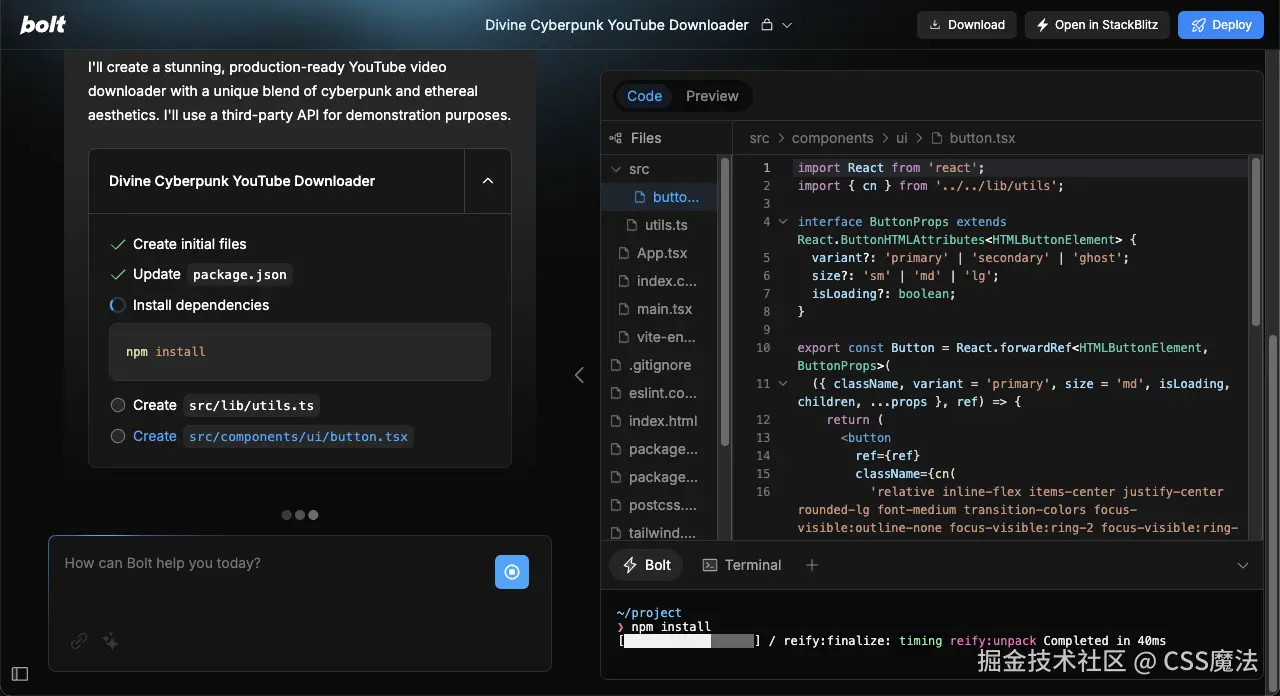Click the npm install progress bar
This screenshot has height=696, width=1280.
pos(690,641)
